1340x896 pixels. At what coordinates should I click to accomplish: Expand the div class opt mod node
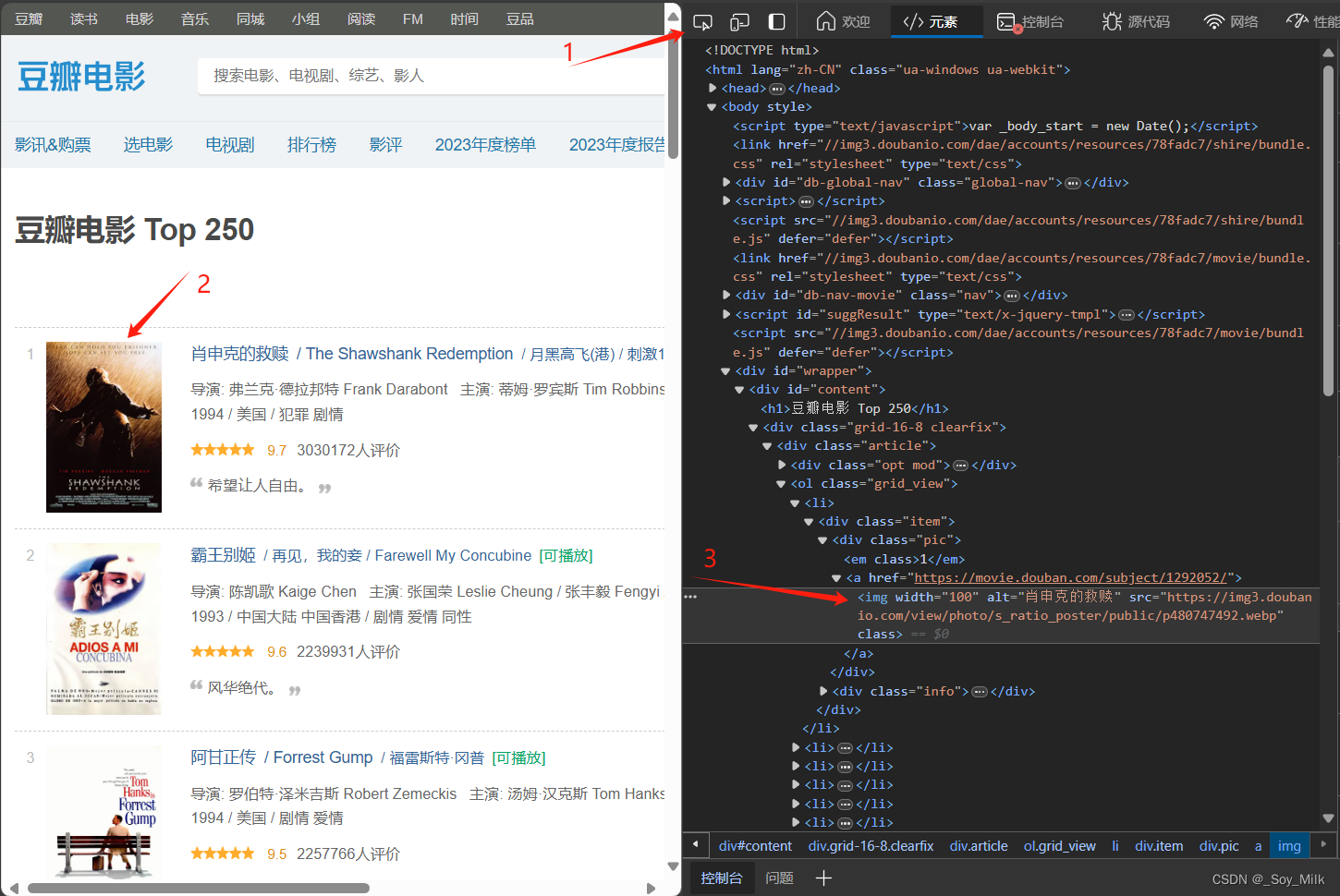(782, 465)
